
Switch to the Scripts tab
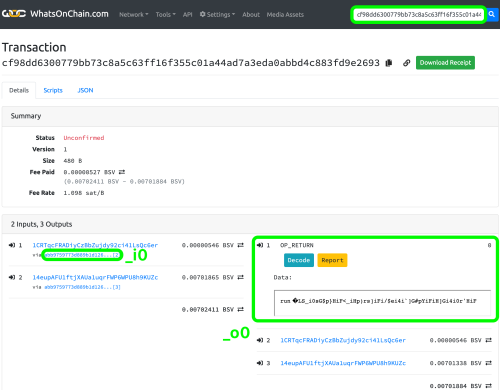coord(53,90)
